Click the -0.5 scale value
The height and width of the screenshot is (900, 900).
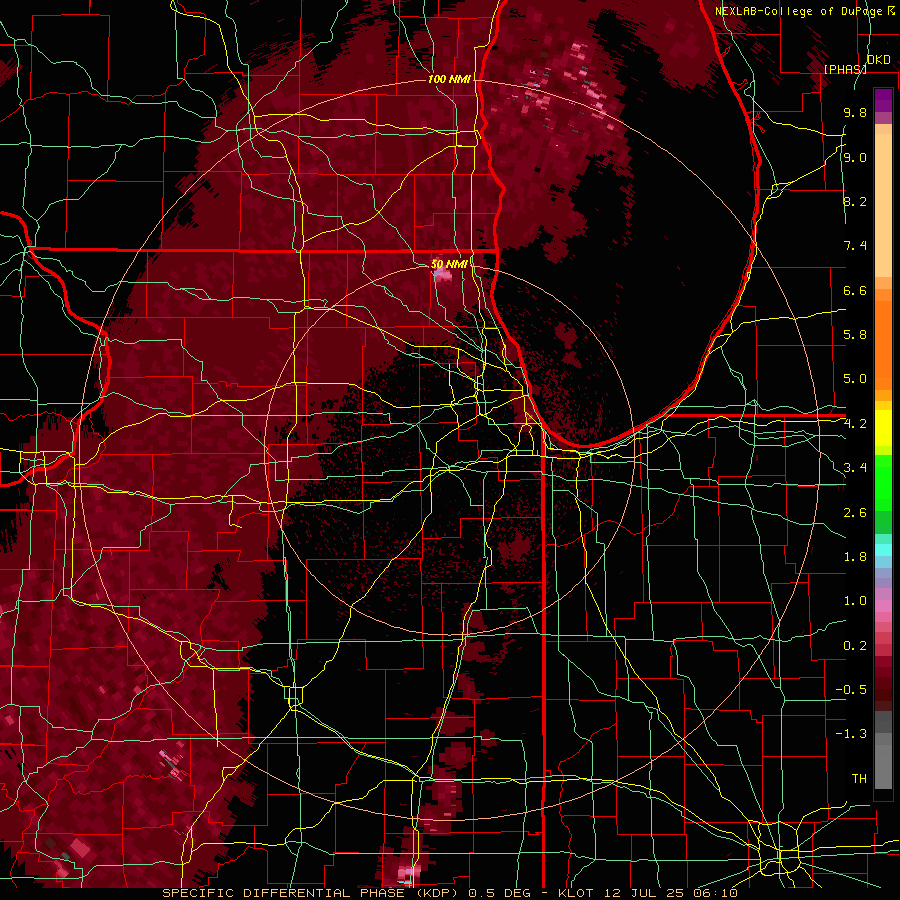(851, 690)
